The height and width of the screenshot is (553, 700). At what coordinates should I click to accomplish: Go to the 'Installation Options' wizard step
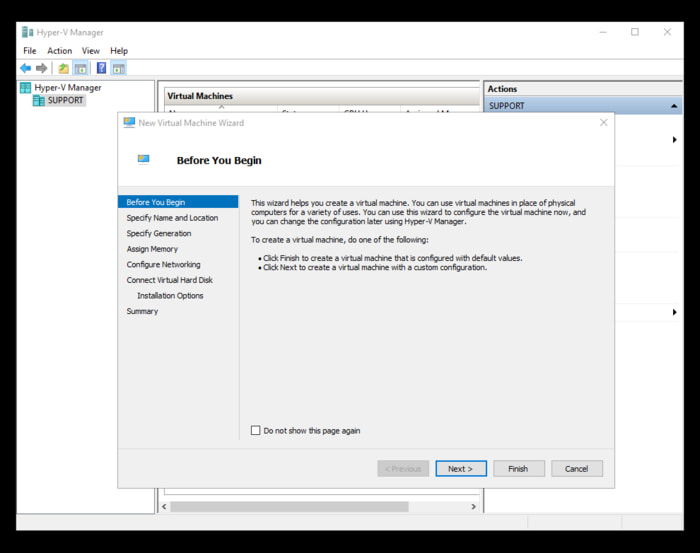click(x=170, y=296)
